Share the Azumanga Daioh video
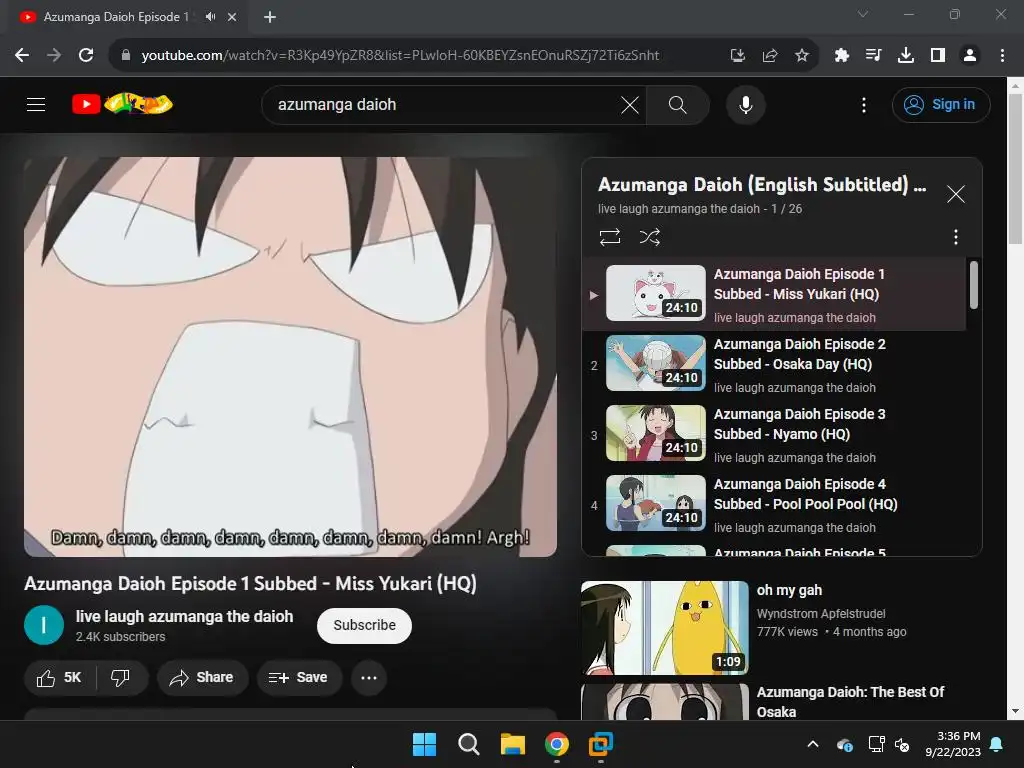 202,678
